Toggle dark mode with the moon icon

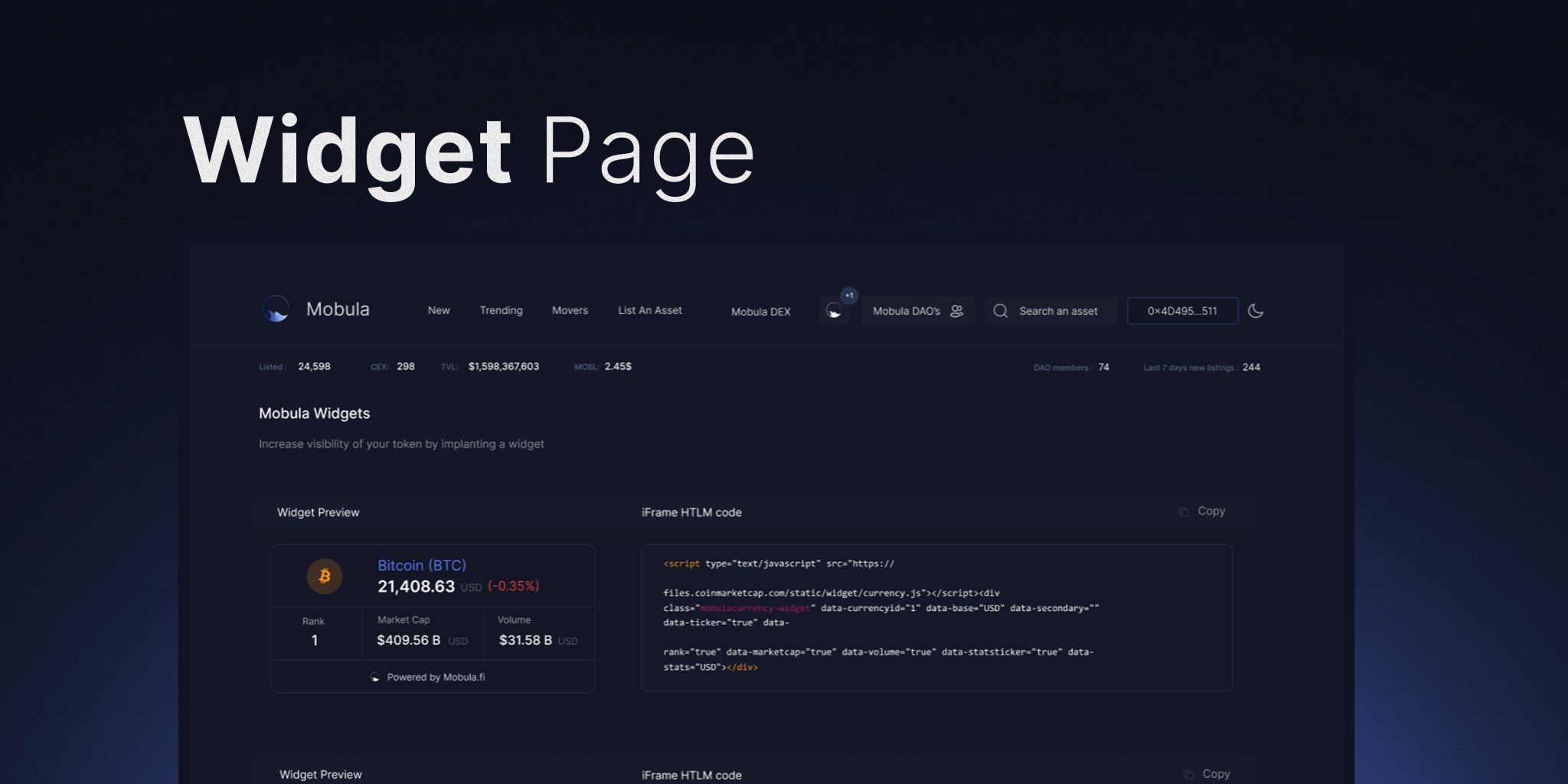point(1255,311)
